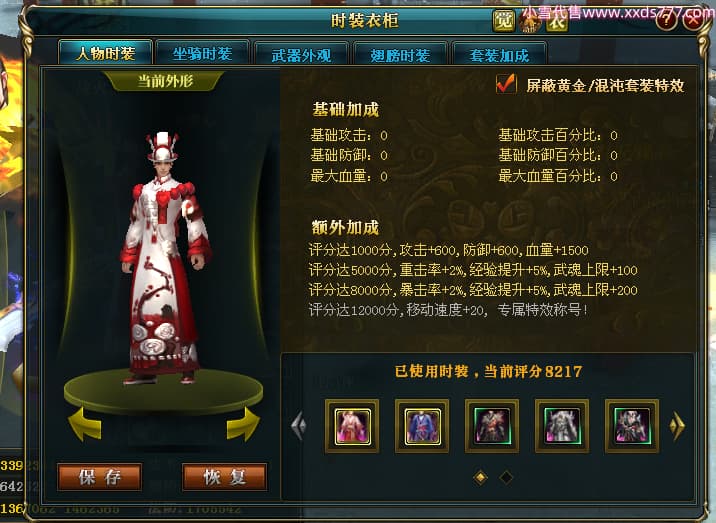The height and width of the screenshot is (523, 716).
Task: Open the question mark help icon
Action: (x=667, y=21)
